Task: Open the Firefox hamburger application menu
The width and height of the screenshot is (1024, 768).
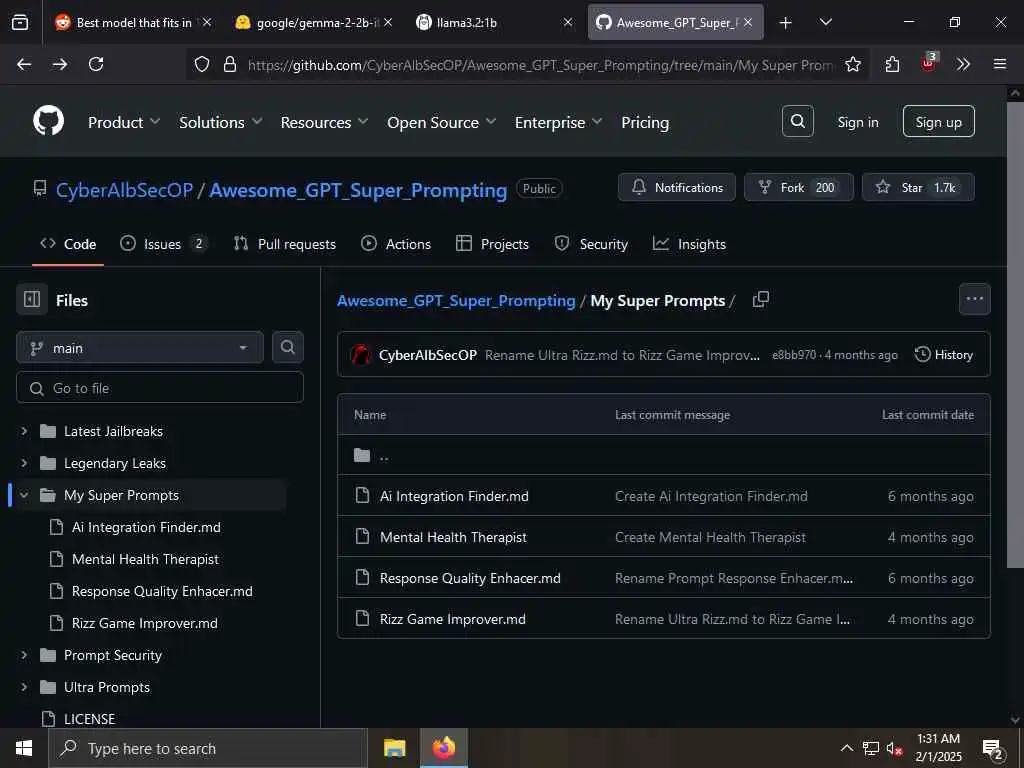Action: [x=999, y=64]
